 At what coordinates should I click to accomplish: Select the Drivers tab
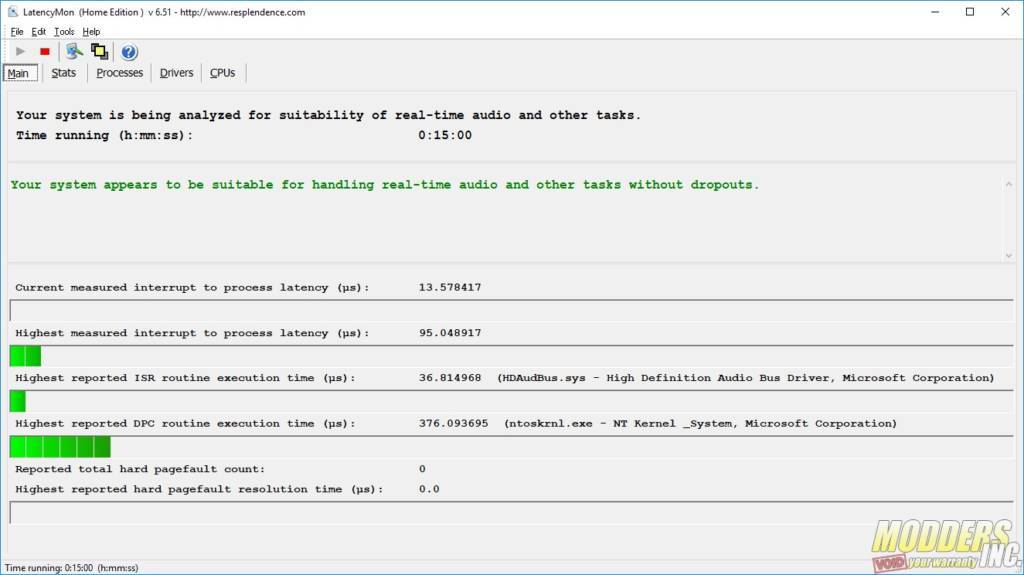pos(177,73)
